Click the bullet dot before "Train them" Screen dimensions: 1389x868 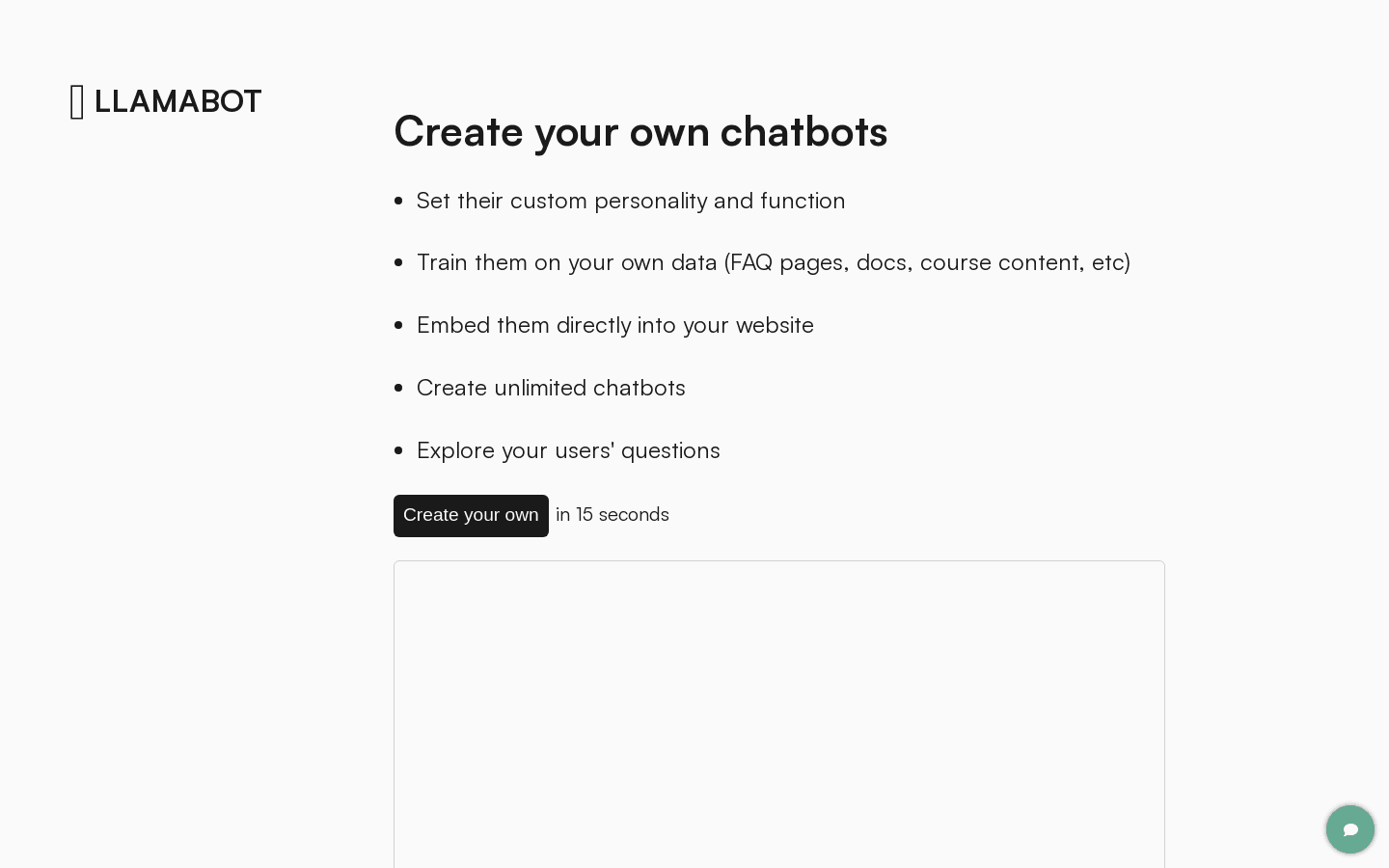pos(398,262)
